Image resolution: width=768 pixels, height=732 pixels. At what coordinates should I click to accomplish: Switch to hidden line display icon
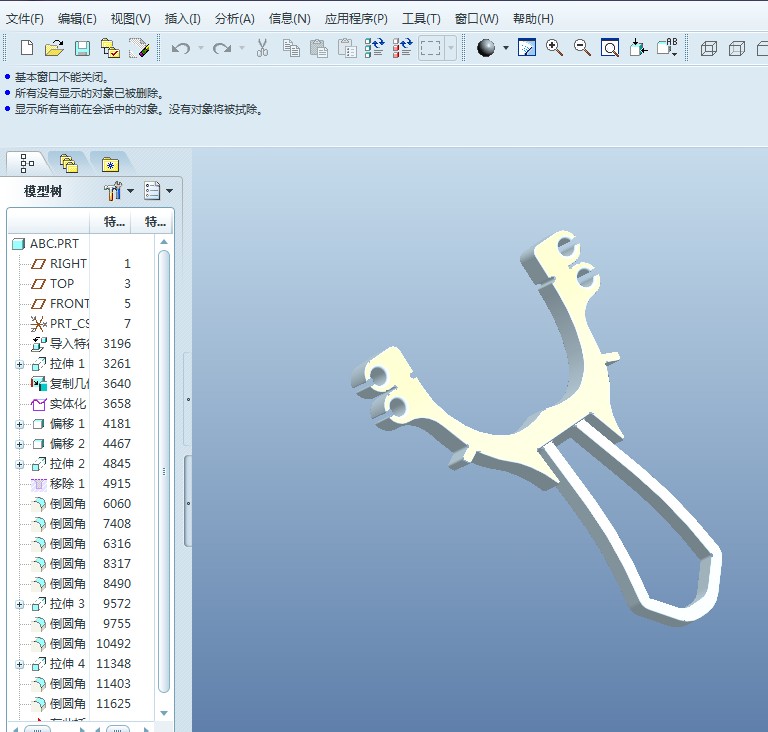click(x=737, y=48)
